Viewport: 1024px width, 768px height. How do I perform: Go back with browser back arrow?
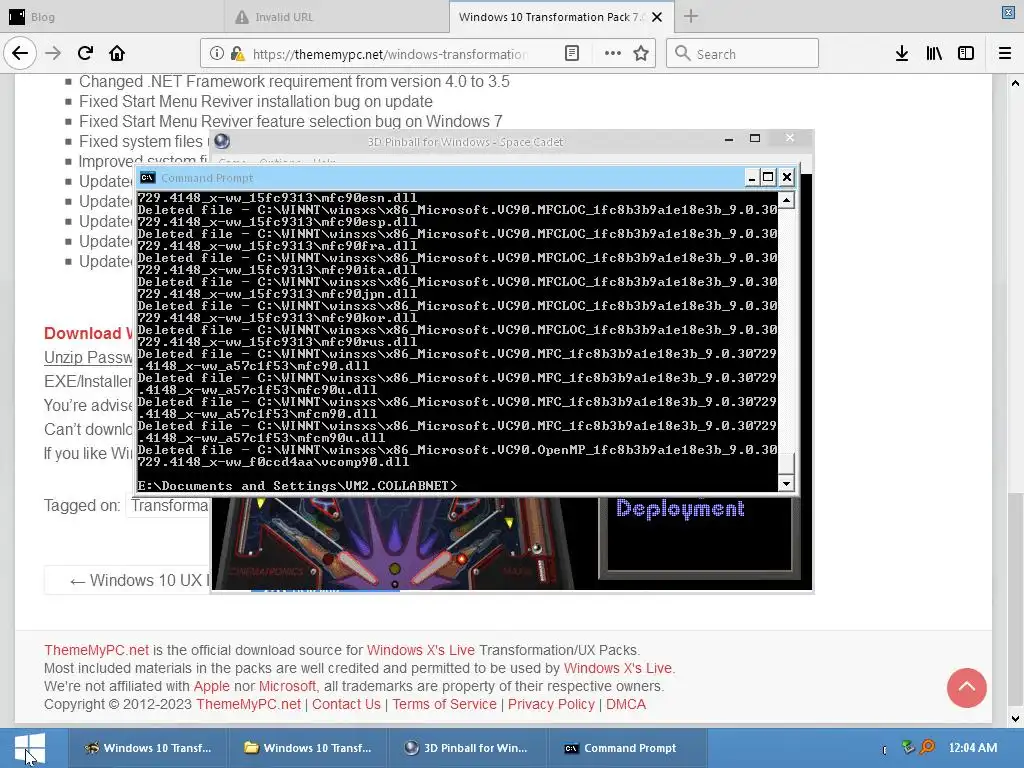pos(20,54)
